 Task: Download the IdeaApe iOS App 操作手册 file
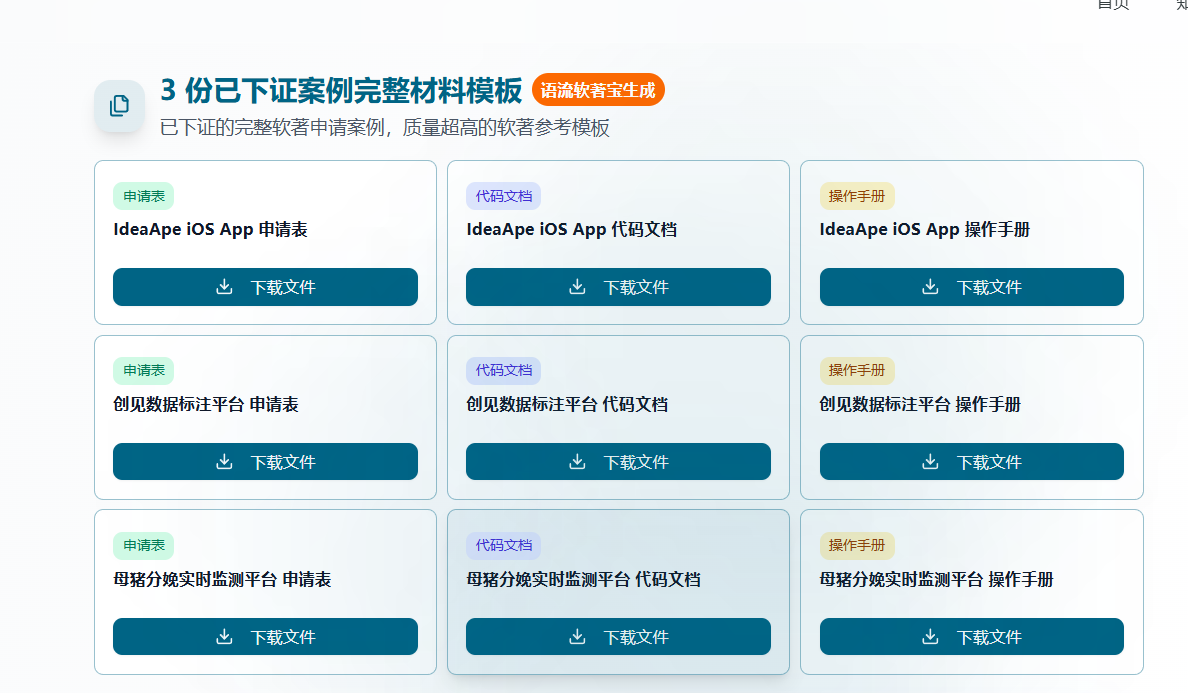tap(971, 287)
